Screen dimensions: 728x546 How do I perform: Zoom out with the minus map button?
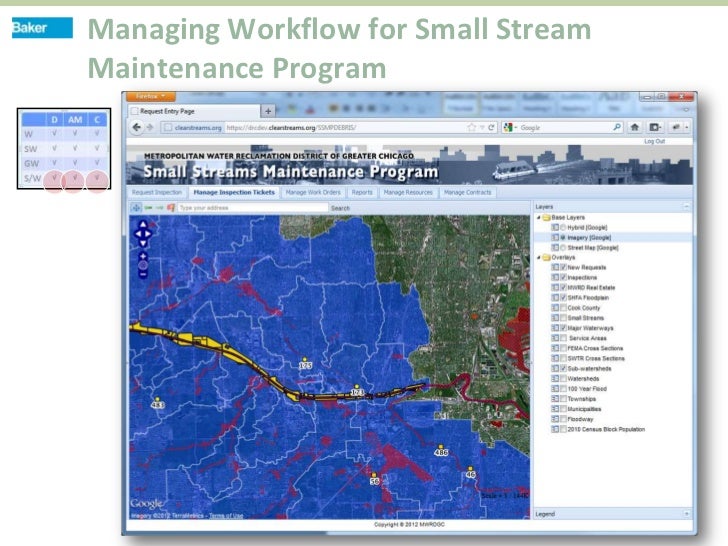[143, 275]
